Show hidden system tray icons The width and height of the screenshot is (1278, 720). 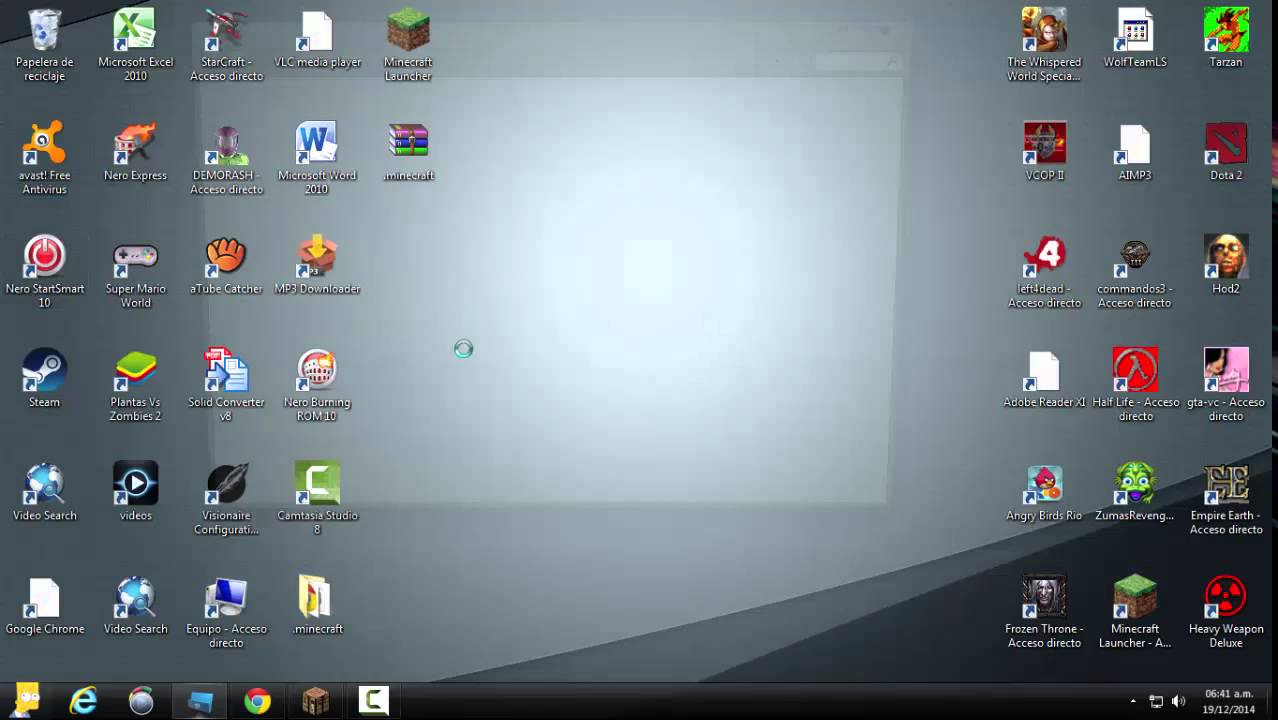click(x=1133, y=702)
